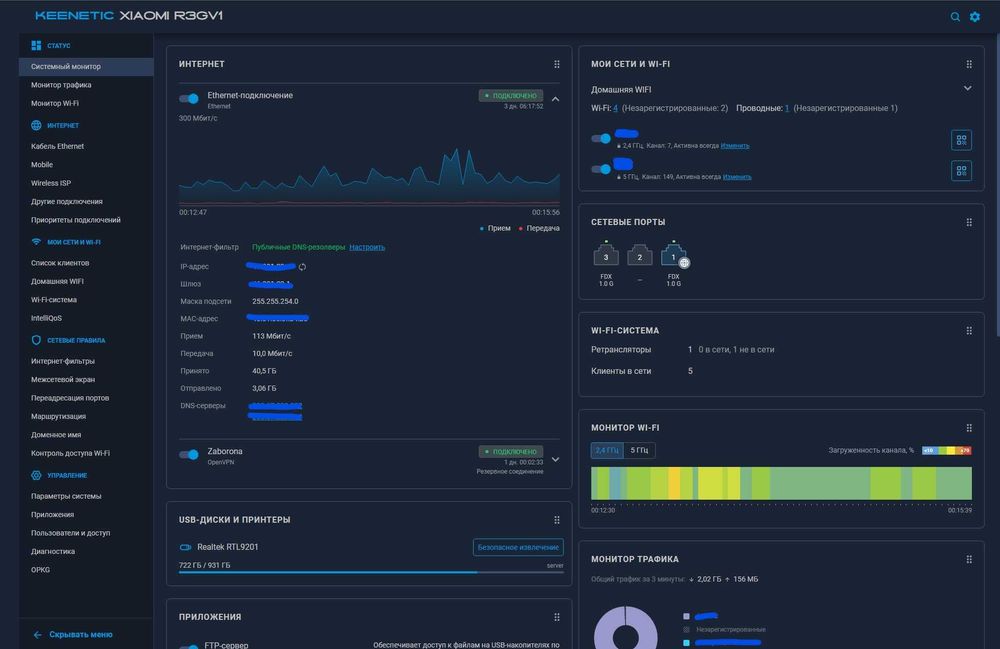
Task: Click the page vertical scrollbar
Action: pyautogui.click(x=996, y=185)
